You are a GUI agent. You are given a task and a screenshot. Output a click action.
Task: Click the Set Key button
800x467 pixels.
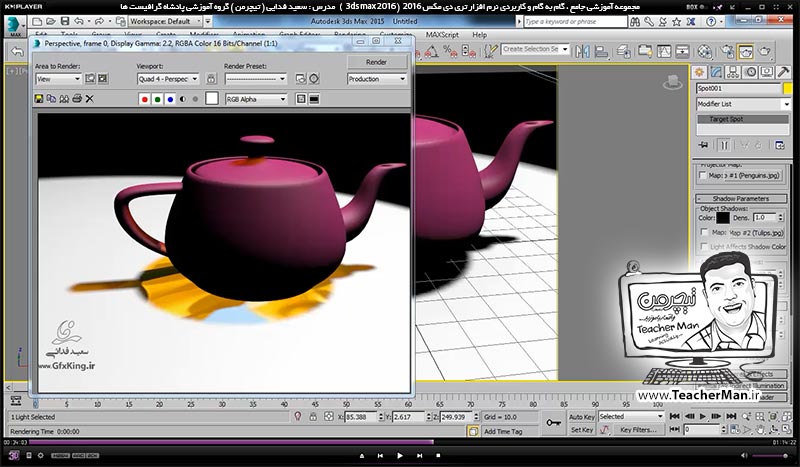pyautogui.click(x=582, y=430)
